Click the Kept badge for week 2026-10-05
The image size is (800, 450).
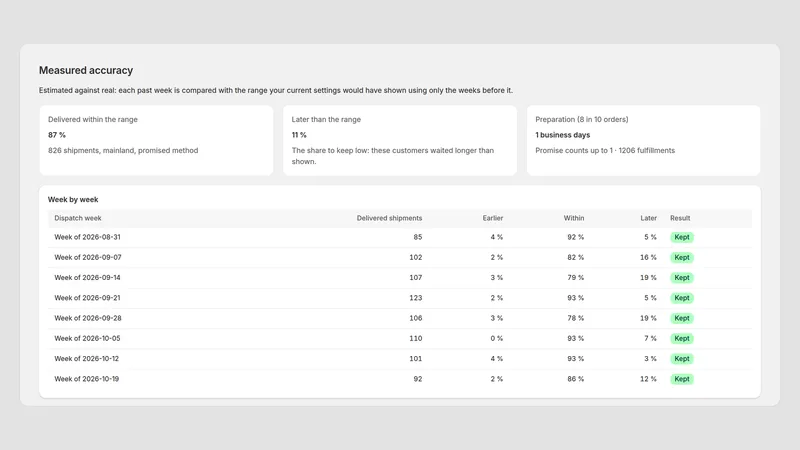pos(682,339)
